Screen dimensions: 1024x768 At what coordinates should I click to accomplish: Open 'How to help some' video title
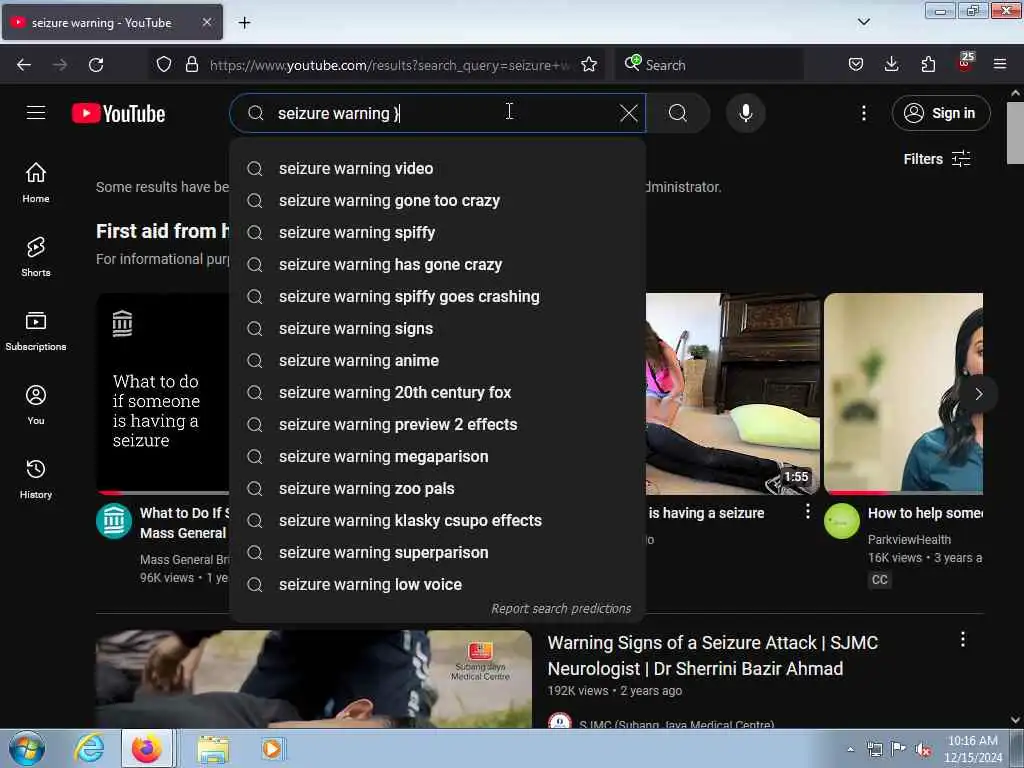(925, 513)
